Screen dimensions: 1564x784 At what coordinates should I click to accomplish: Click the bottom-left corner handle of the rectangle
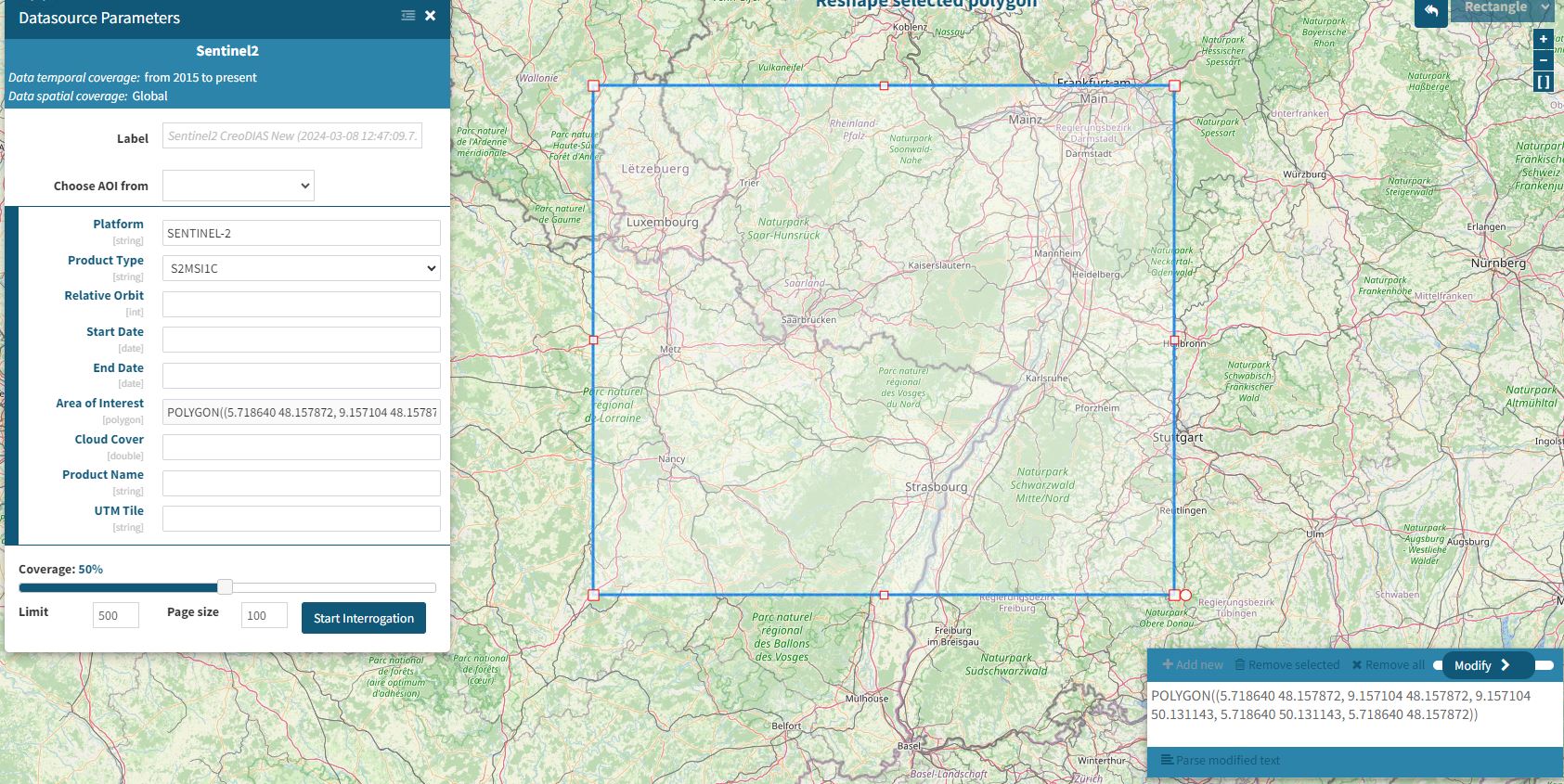tap(594, 595)
